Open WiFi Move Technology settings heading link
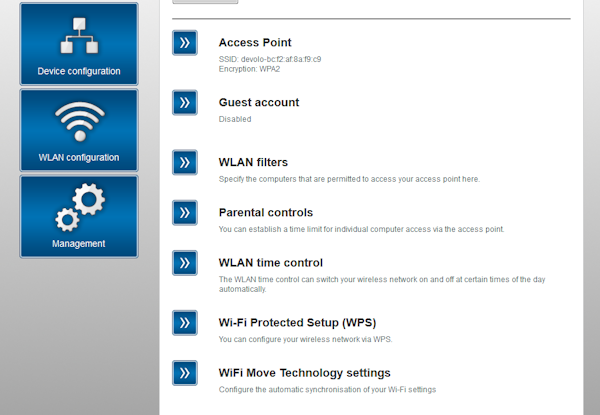 304,372
